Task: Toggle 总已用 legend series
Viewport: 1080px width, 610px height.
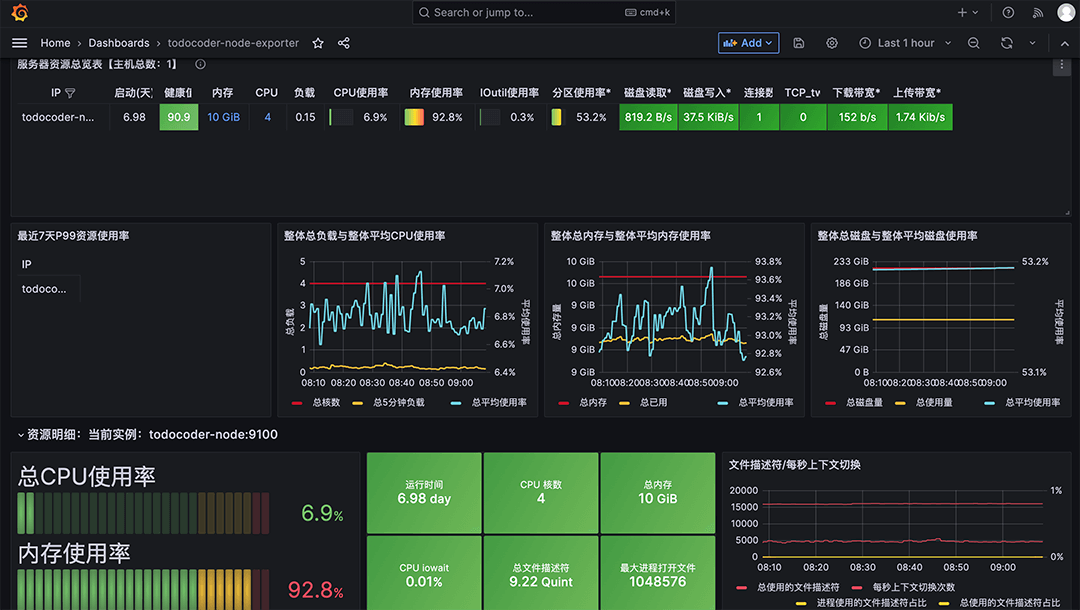Action: (653, 403)
